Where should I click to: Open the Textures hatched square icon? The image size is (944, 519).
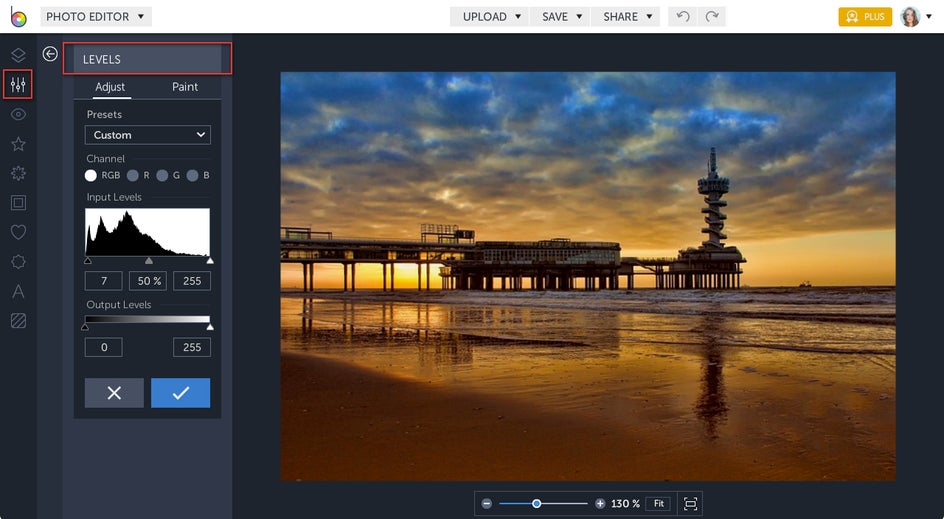coord(17,321)
